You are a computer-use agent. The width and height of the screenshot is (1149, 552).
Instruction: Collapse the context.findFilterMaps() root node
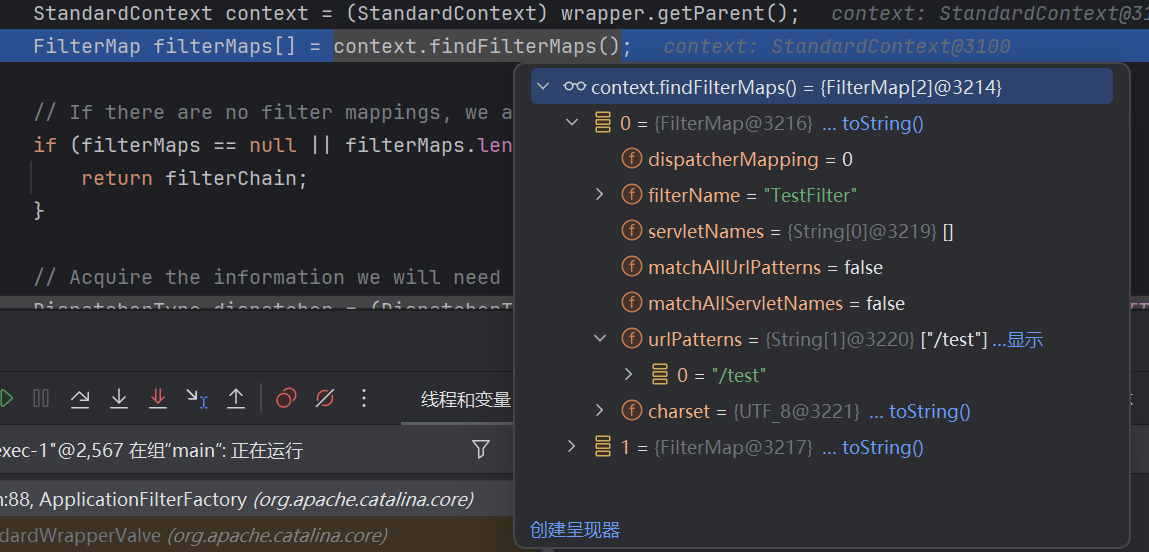(x=543, y=87)
